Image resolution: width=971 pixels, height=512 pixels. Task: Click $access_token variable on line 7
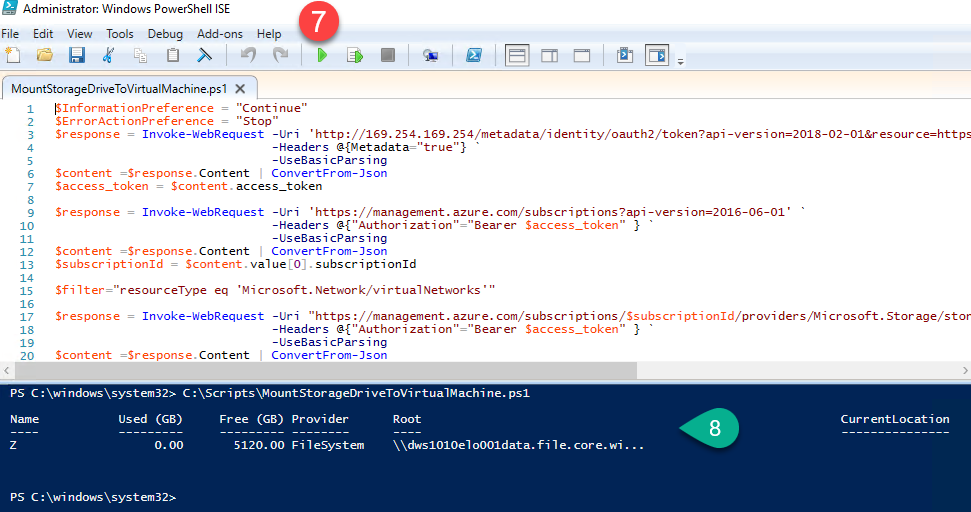click(102, 186)
